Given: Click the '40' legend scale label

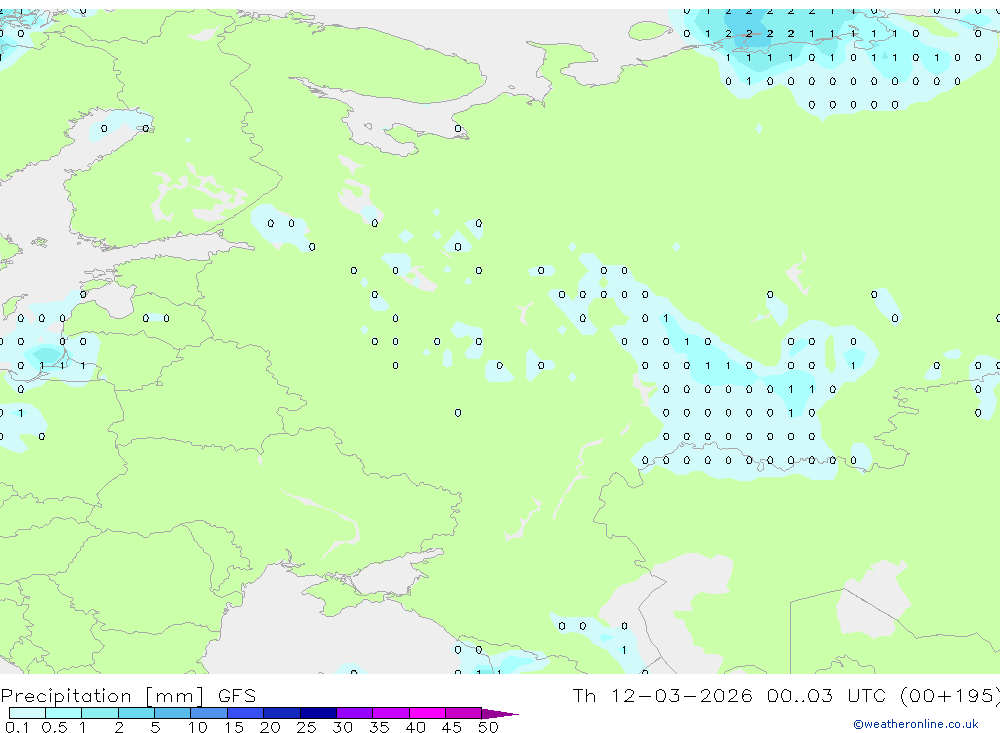Looking at the screenshot, I should 415,727.
